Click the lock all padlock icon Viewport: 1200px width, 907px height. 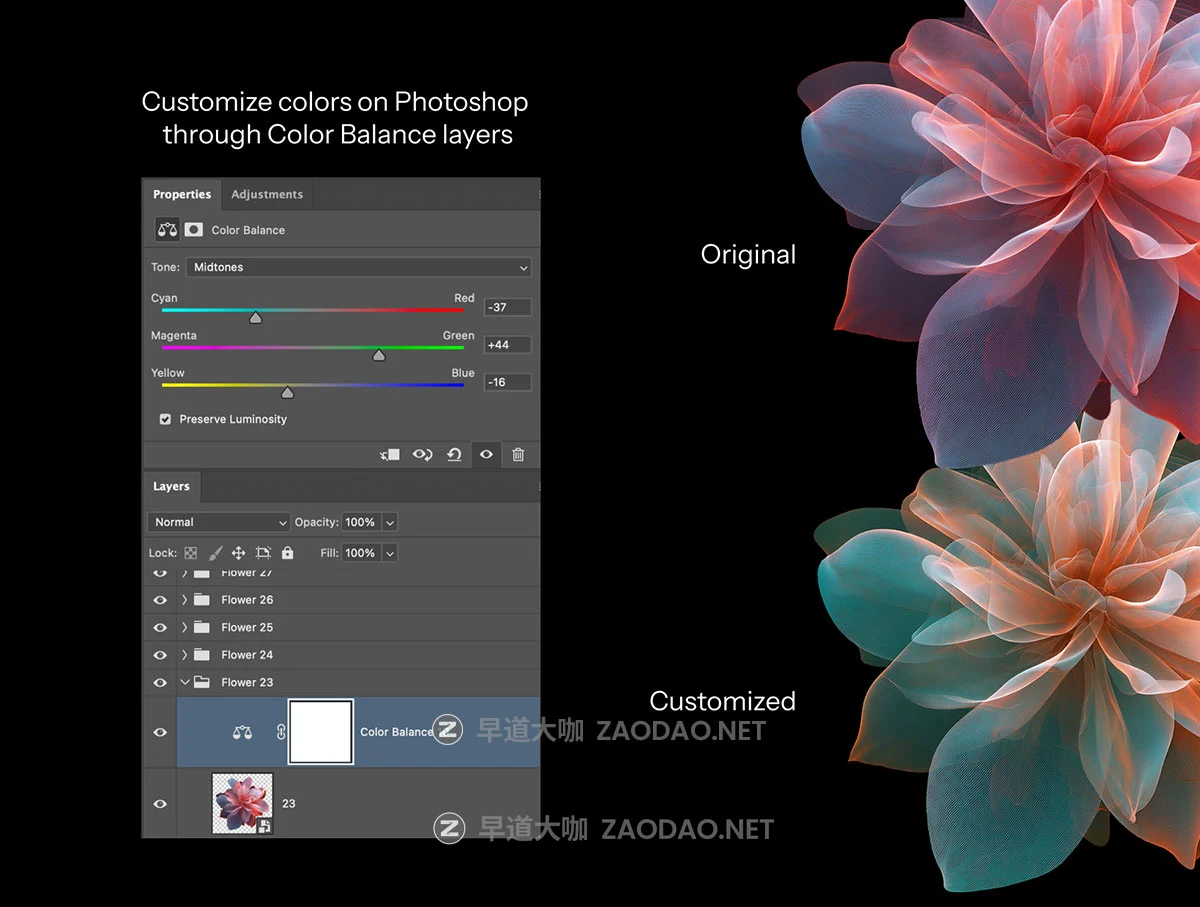click(x=288, y=553)
